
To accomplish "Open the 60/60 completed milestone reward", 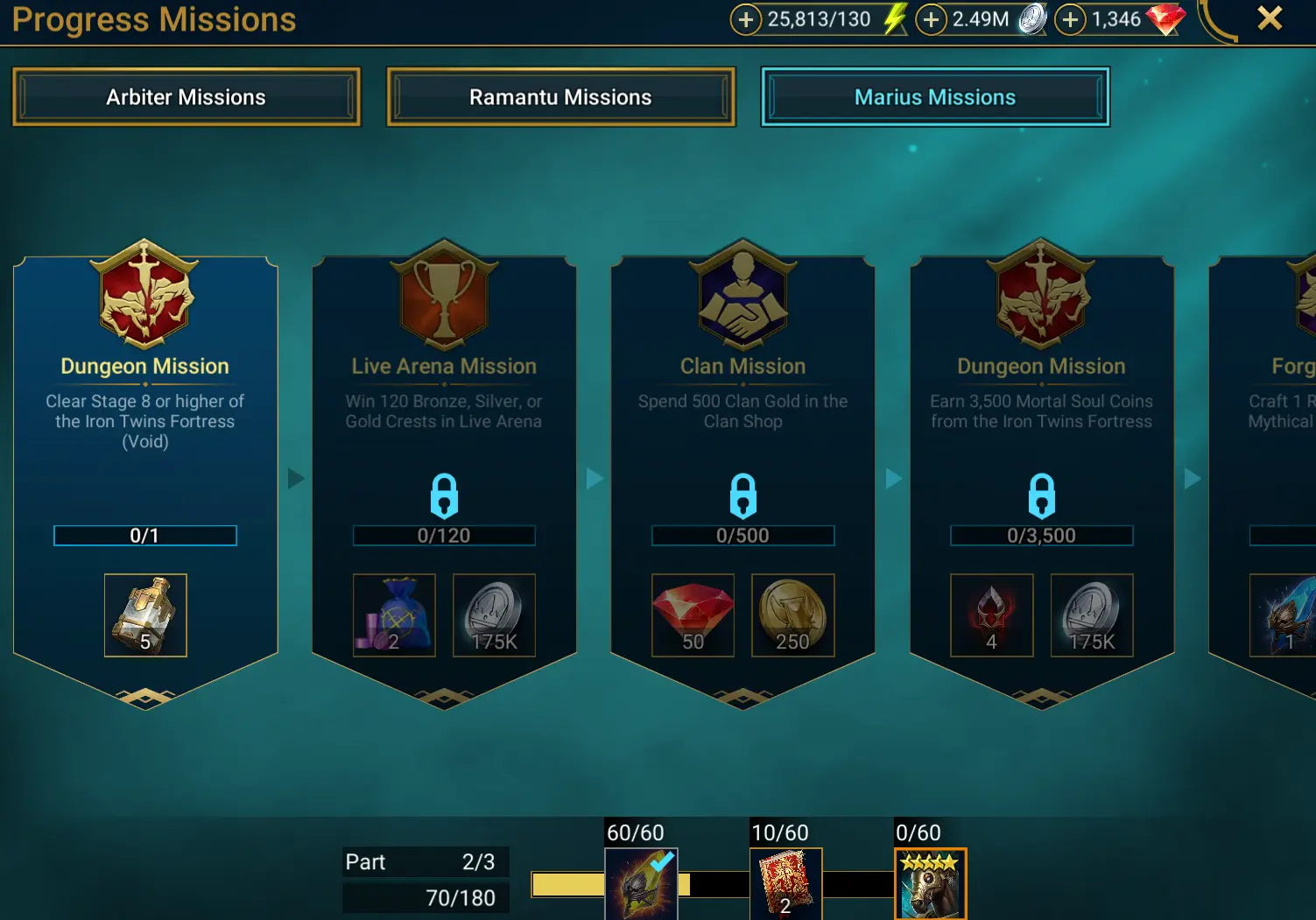I will 641,883.
